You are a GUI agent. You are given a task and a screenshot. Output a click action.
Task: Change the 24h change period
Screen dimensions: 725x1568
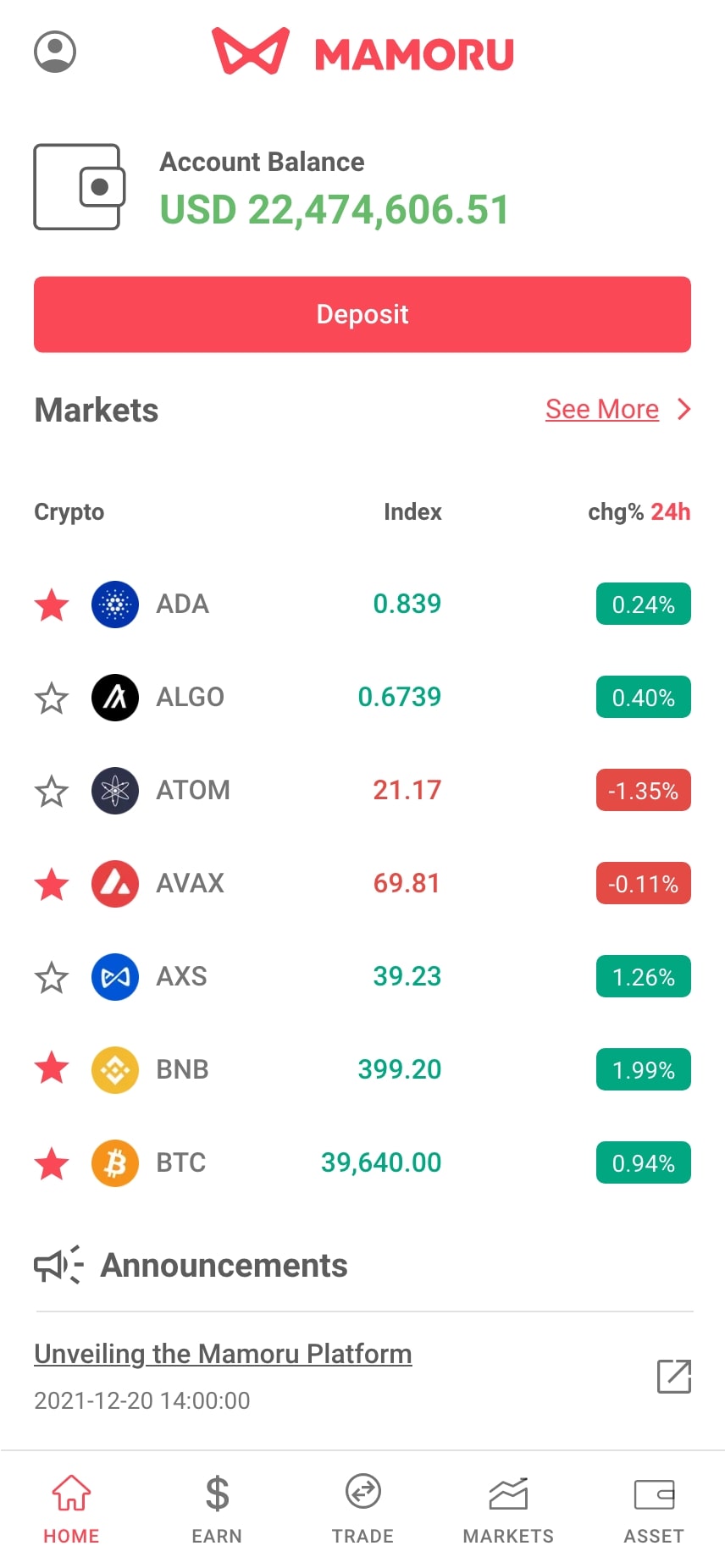coord(670,512)
